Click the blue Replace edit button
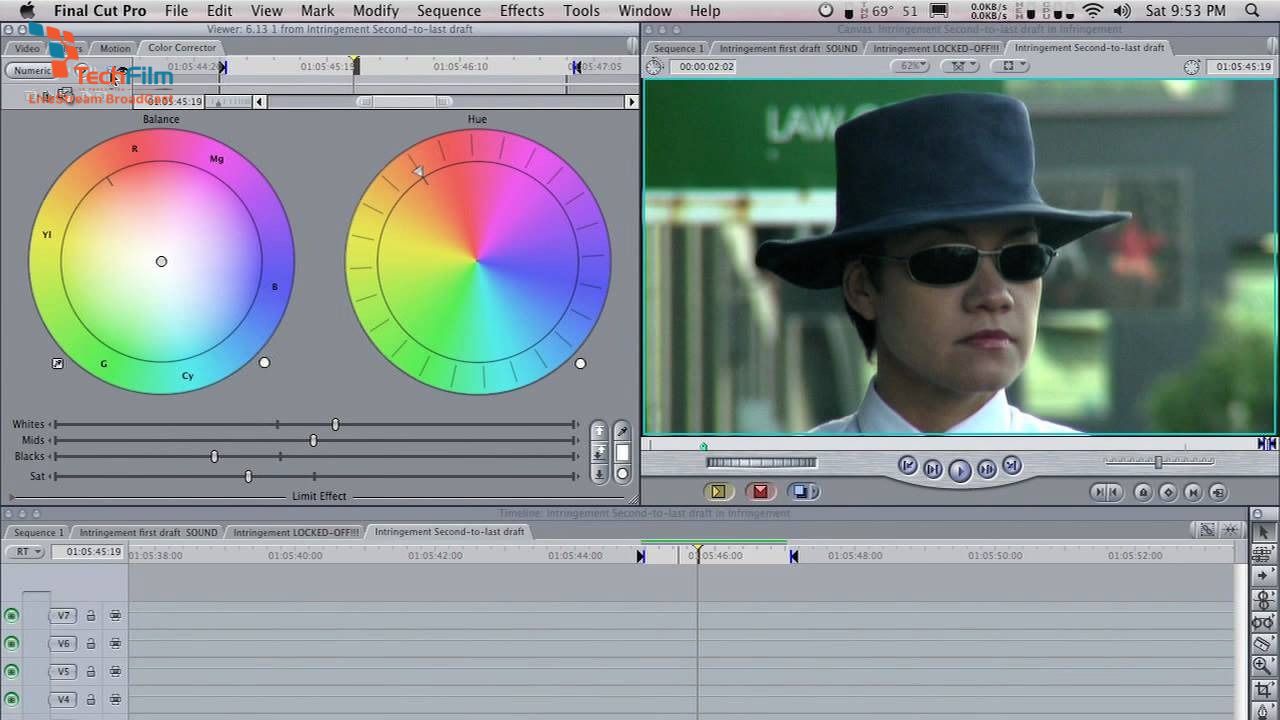 (x=800, y=491)
